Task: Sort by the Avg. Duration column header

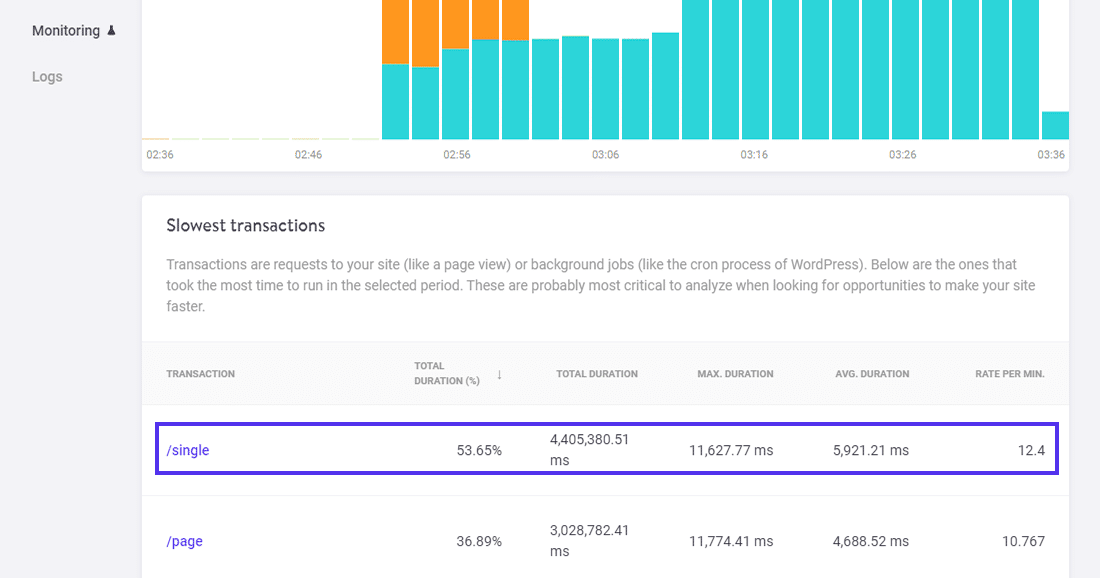Action: [x=872, y=374]
